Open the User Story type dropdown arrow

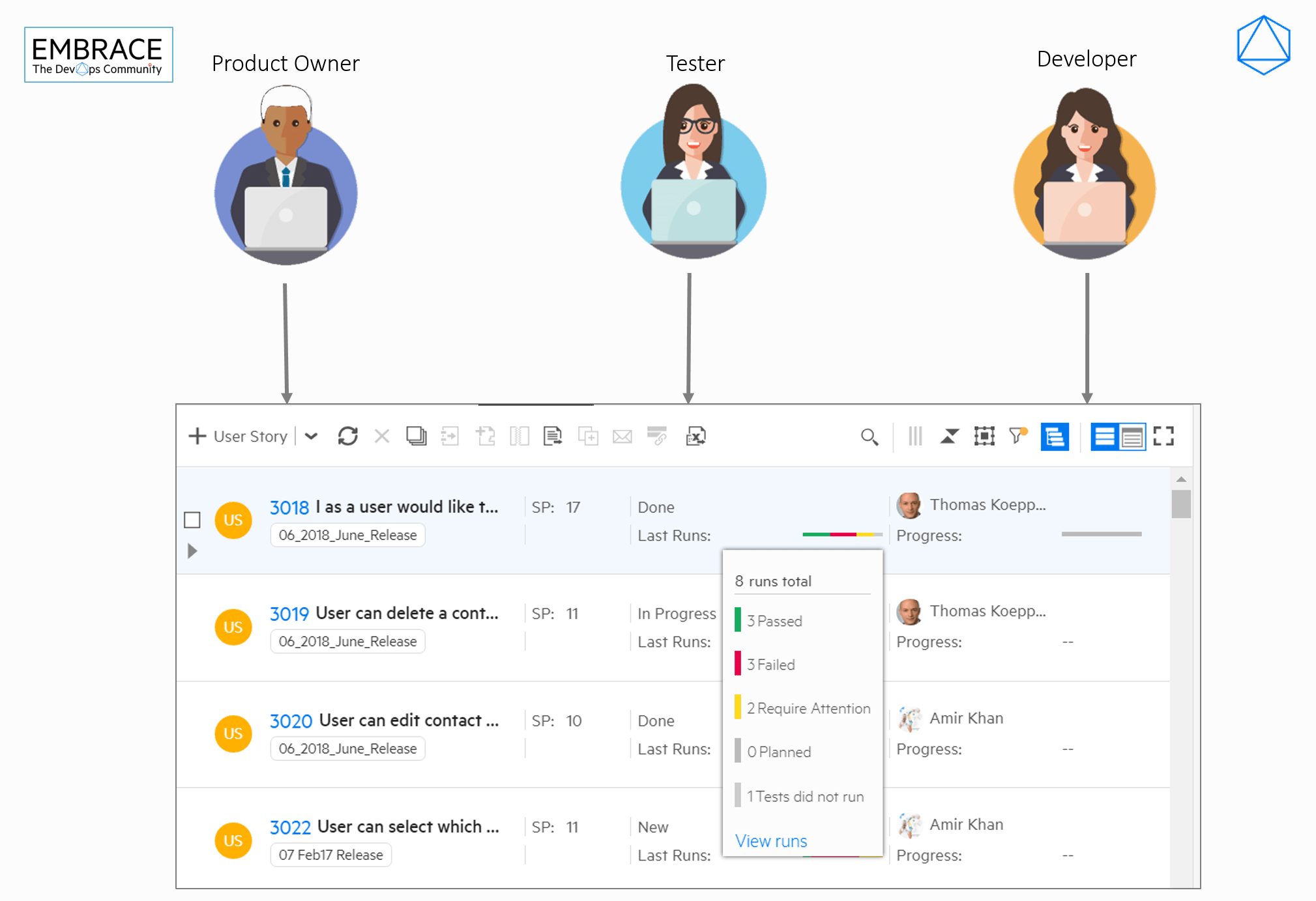[x=312, y=436]
